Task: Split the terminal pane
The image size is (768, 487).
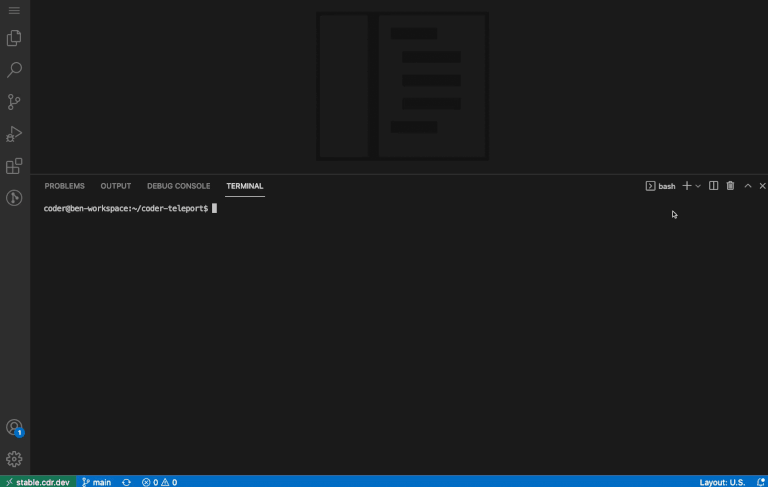Action: point(714,186)
